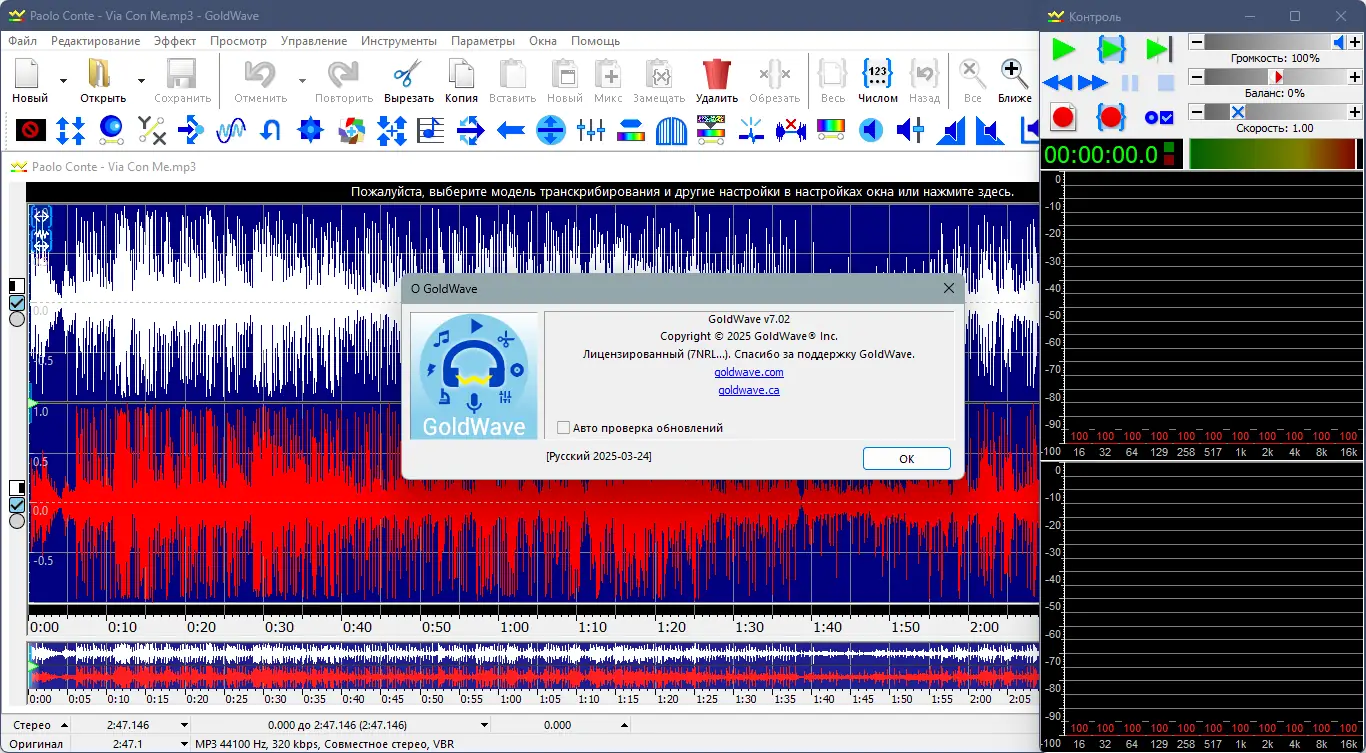Open the Эффект menu
Image resolution: width=1366 pixels, height=753 pixels.
tap(175, 41)
